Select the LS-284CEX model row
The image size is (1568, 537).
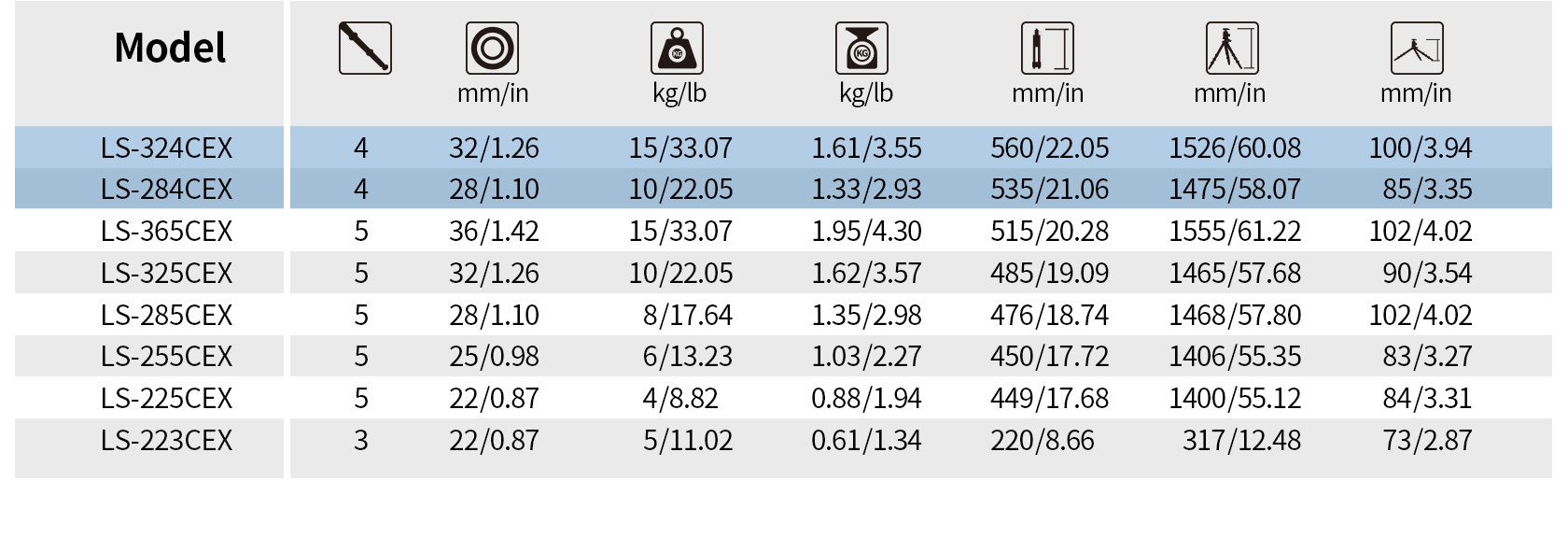166,189
